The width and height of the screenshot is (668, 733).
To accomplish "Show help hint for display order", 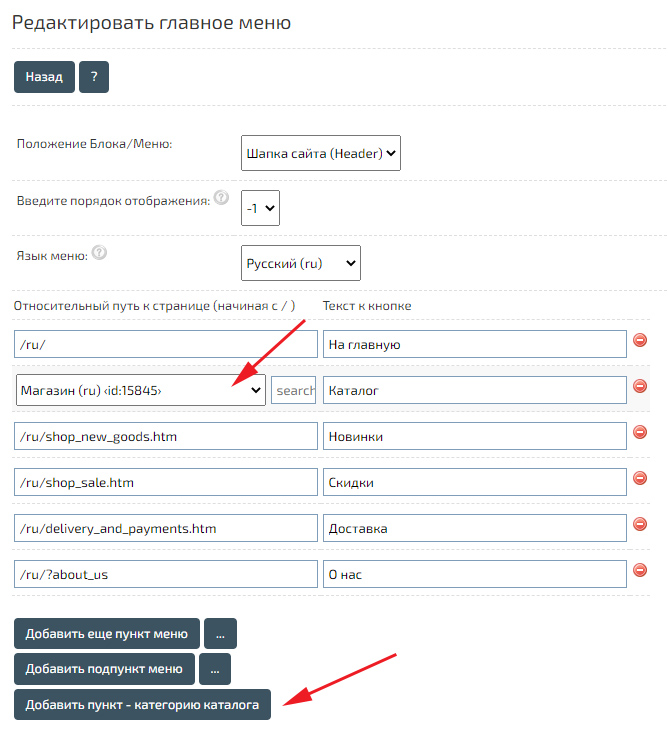I will tap(221, 199).
